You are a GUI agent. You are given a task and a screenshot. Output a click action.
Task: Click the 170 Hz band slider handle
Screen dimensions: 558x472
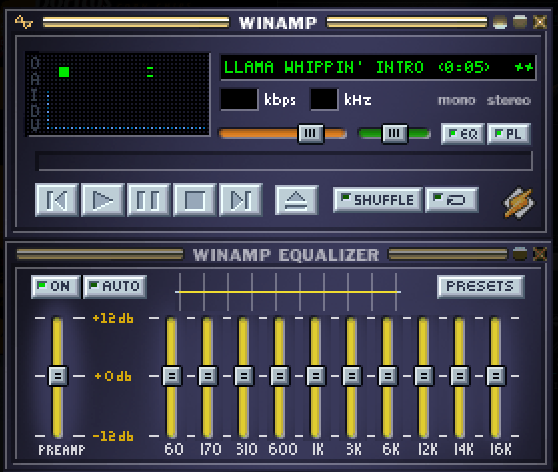[x=208, y=376]
